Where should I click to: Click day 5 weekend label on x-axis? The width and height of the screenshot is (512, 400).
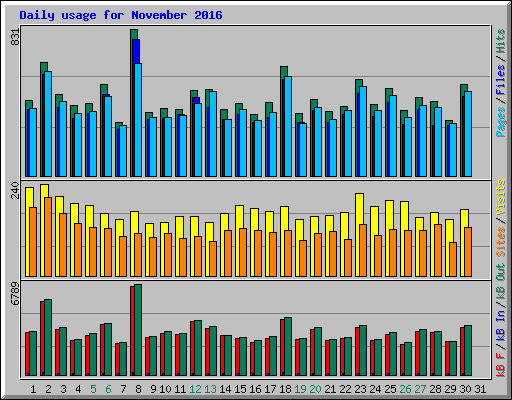[x=93, y=389]
